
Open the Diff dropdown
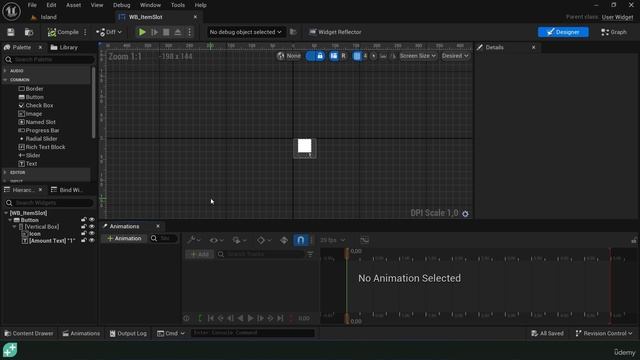(109, 32)
